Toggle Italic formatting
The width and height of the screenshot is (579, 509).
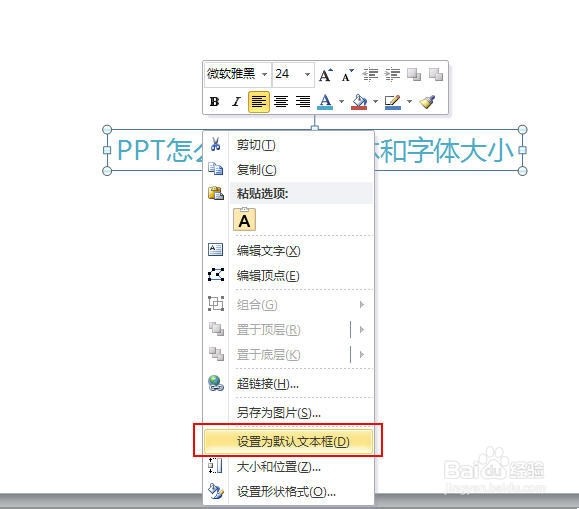(x=236, y=102)
